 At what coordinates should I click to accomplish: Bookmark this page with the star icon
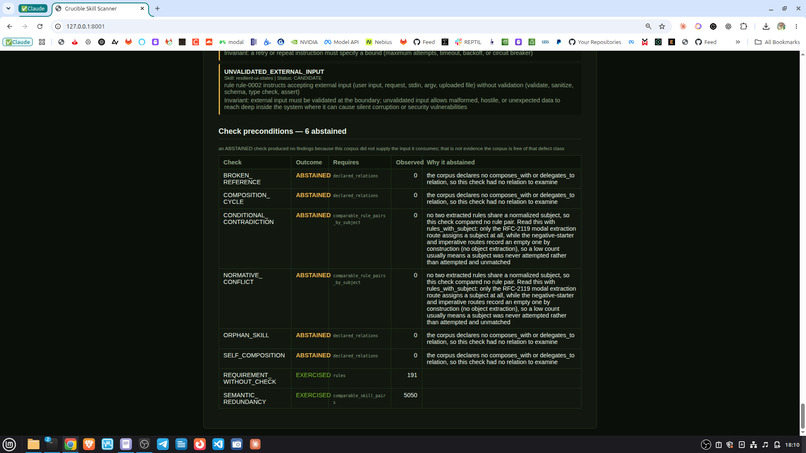click(x=662, y=26)
